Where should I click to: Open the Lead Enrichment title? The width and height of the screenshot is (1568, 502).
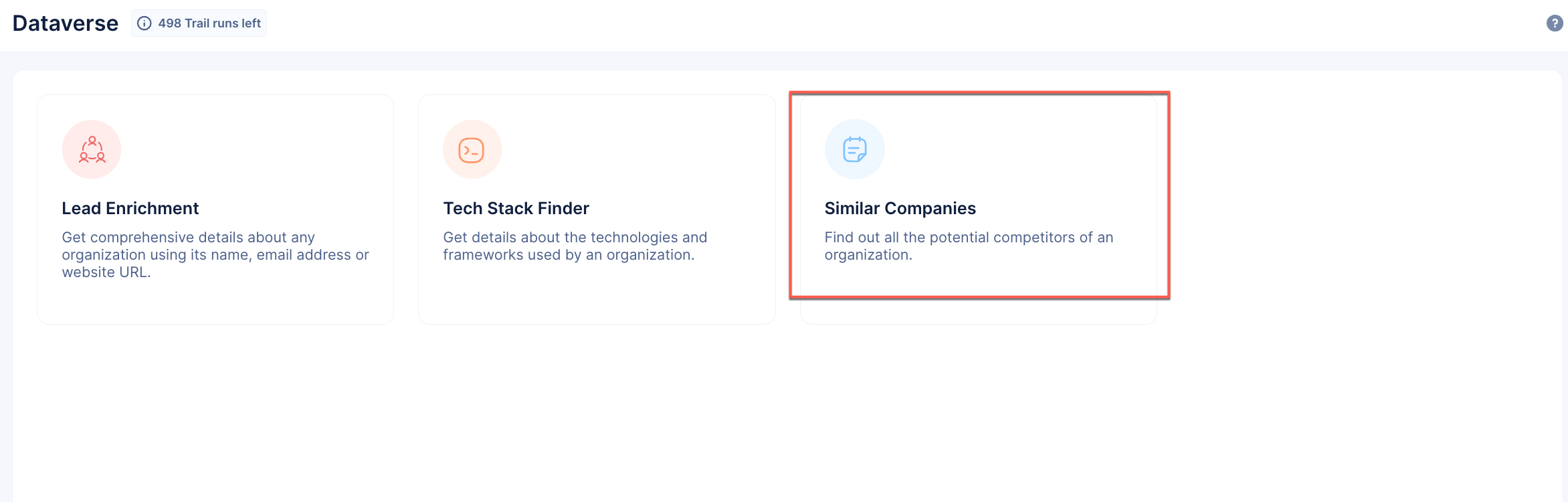coord(130,208)
